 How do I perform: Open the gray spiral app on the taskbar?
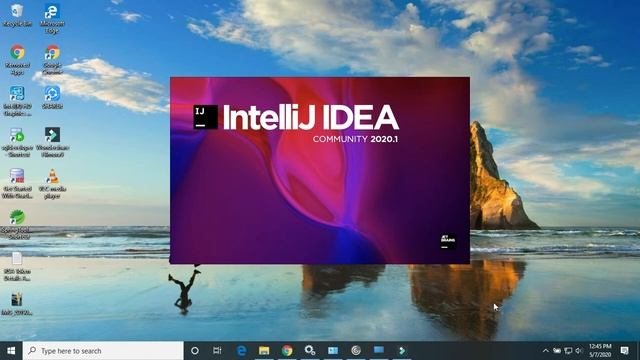point(356,351)
